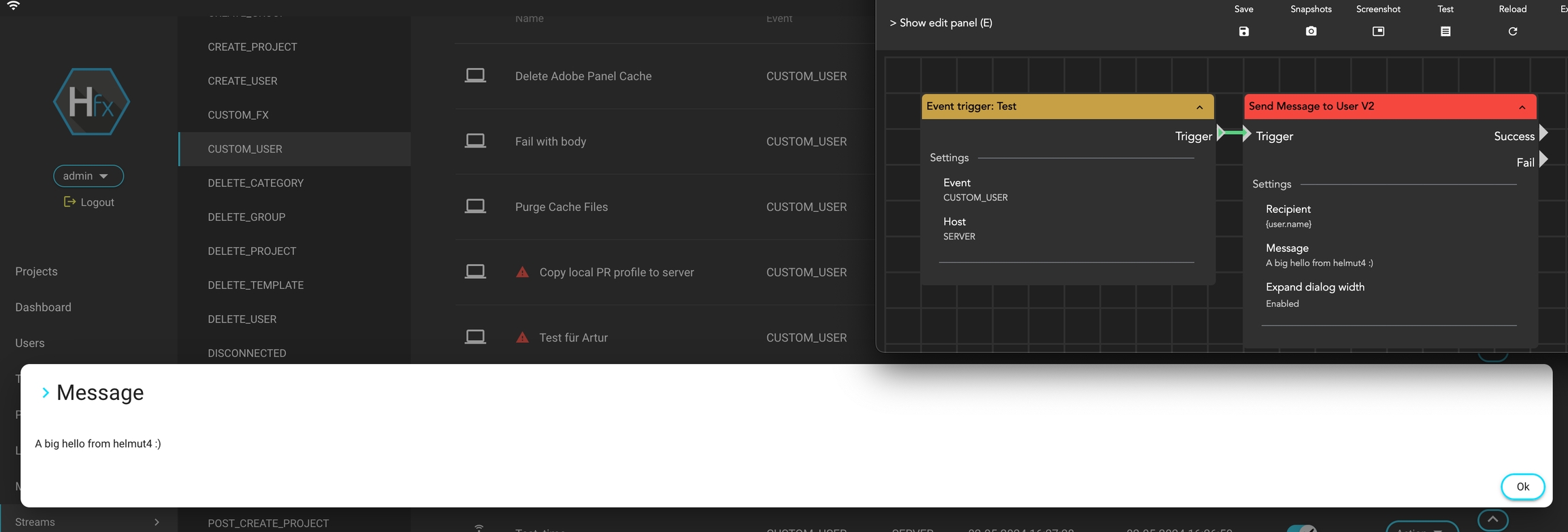Collapse the Send Message to User V2 node
Image resolution: width=1568 pixels, height=532 pixels.
pos(1522,107)
